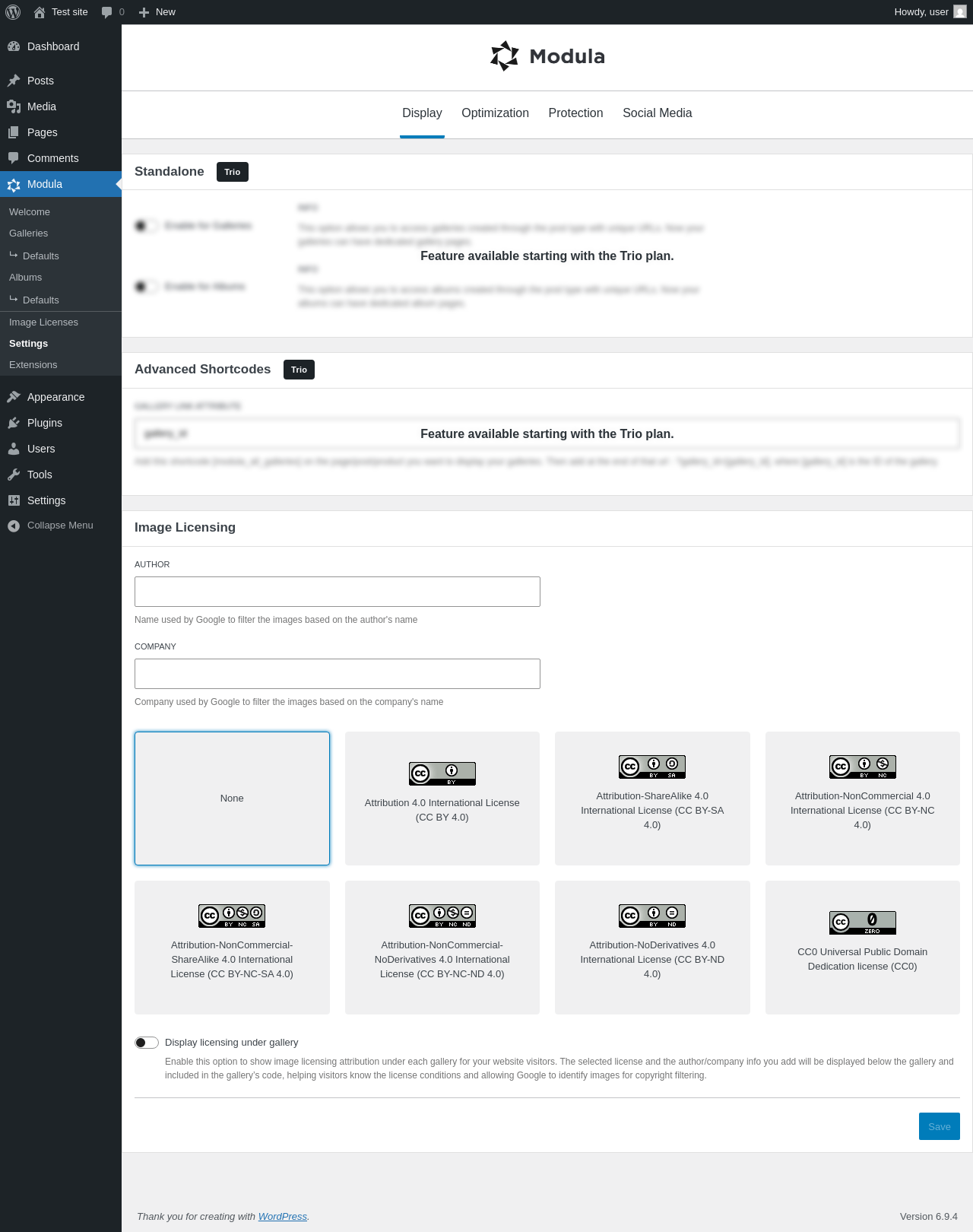973x1232 pixels.
Task: Open Image Licenses submenu item
Action: coord(43,322)
